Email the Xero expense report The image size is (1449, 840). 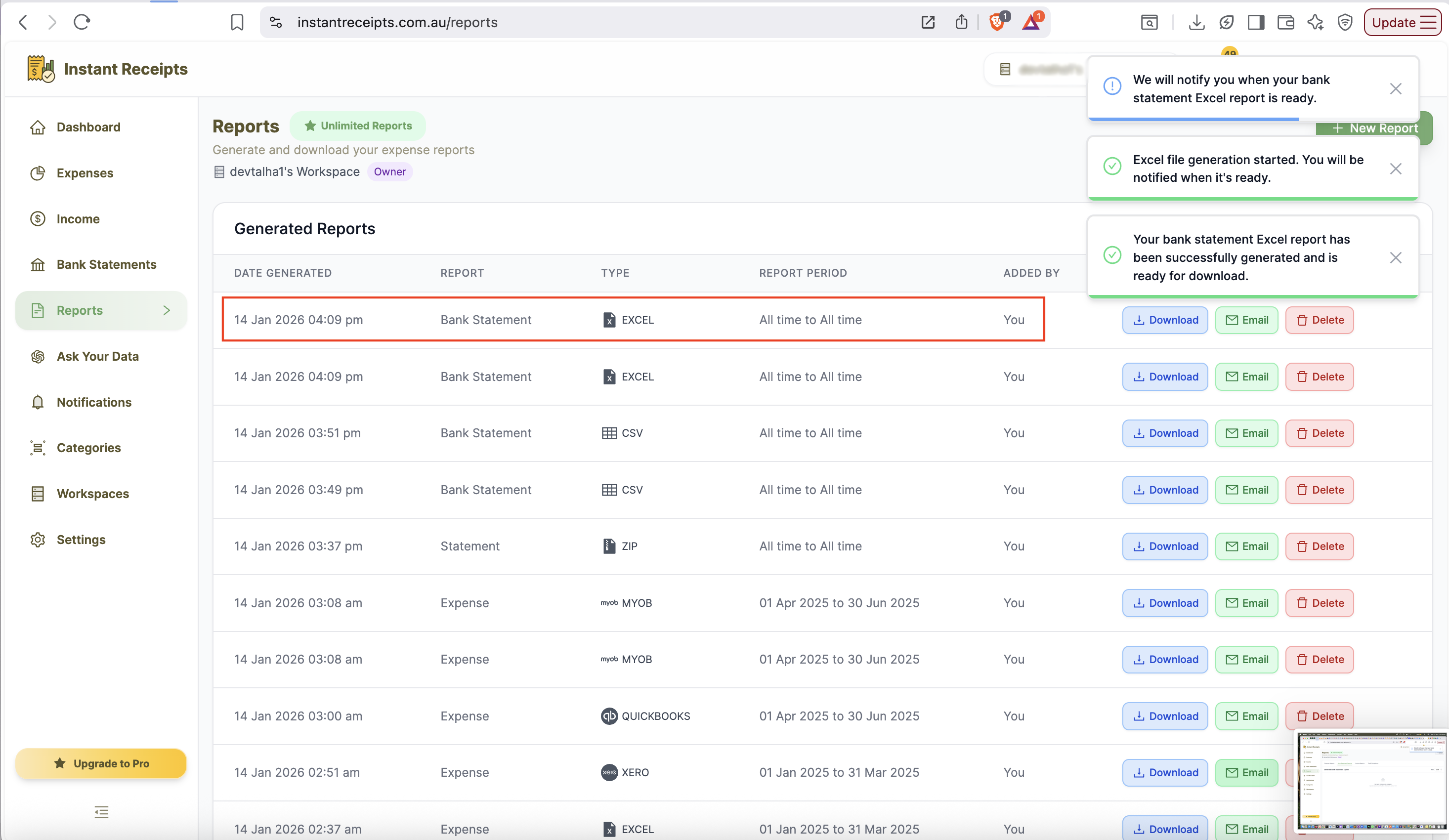coord(1246,772)
